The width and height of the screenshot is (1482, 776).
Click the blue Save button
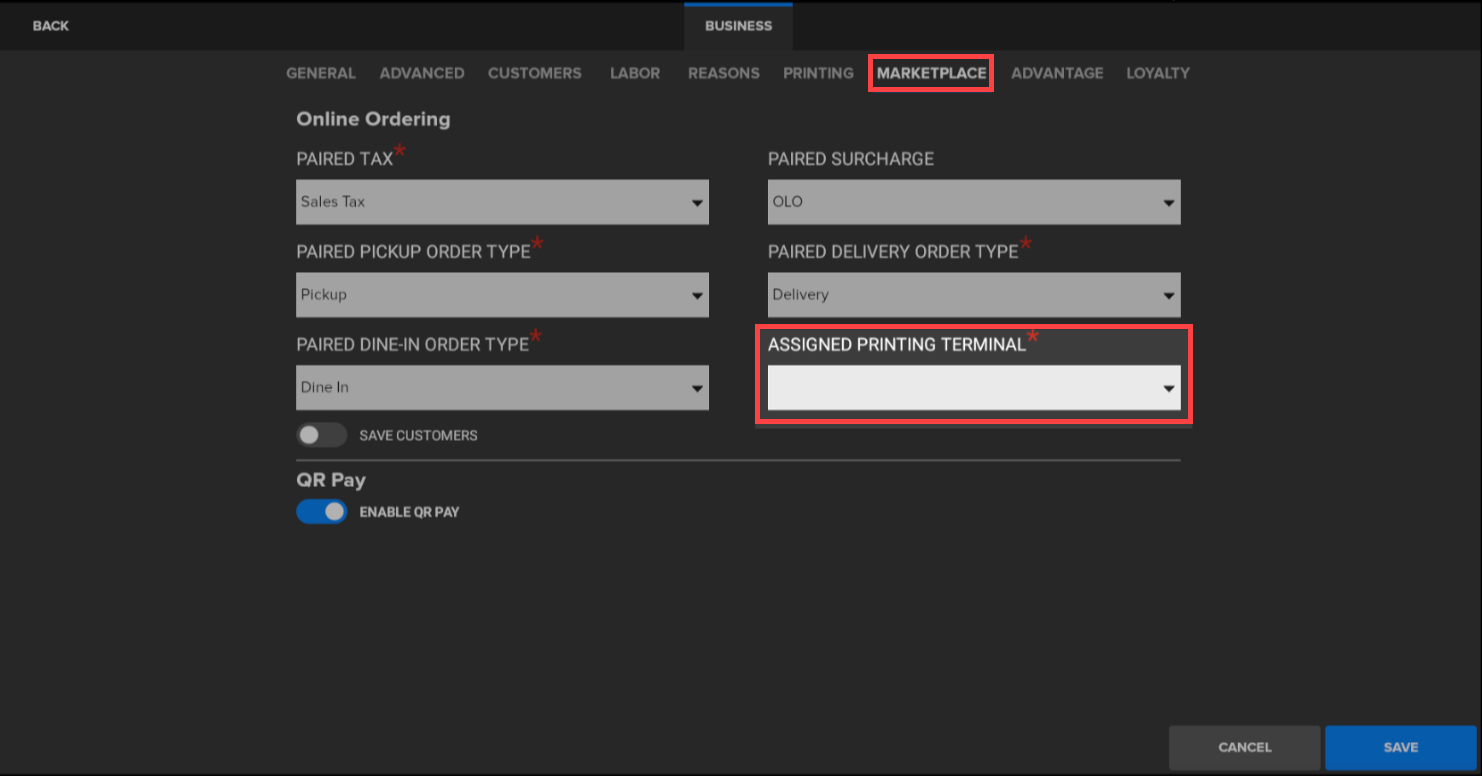pyautogui.click(x=1400, y=747)
